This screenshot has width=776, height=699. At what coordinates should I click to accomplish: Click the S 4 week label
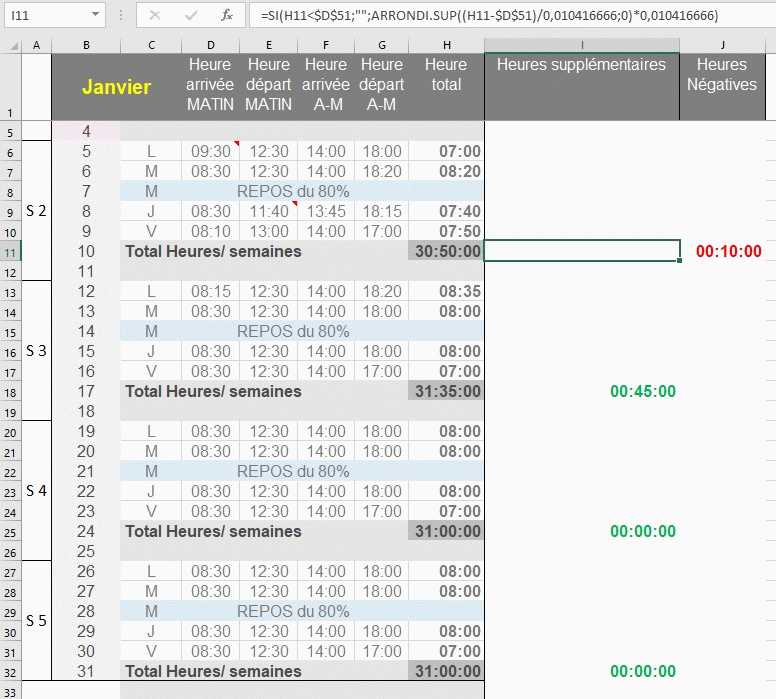[36, 492]
